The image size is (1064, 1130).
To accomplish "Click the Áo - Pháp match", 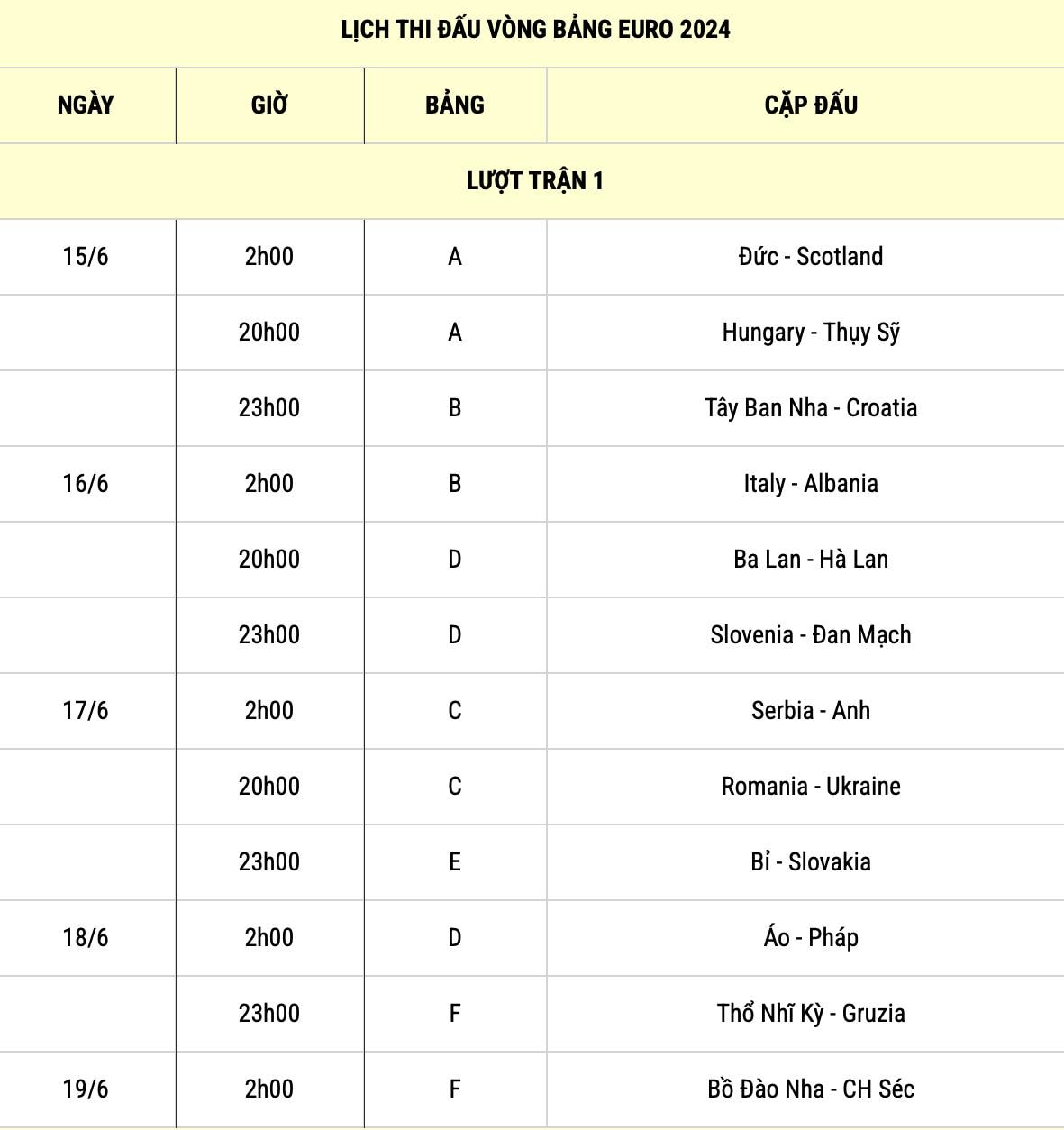I will (x=811, y=938).
